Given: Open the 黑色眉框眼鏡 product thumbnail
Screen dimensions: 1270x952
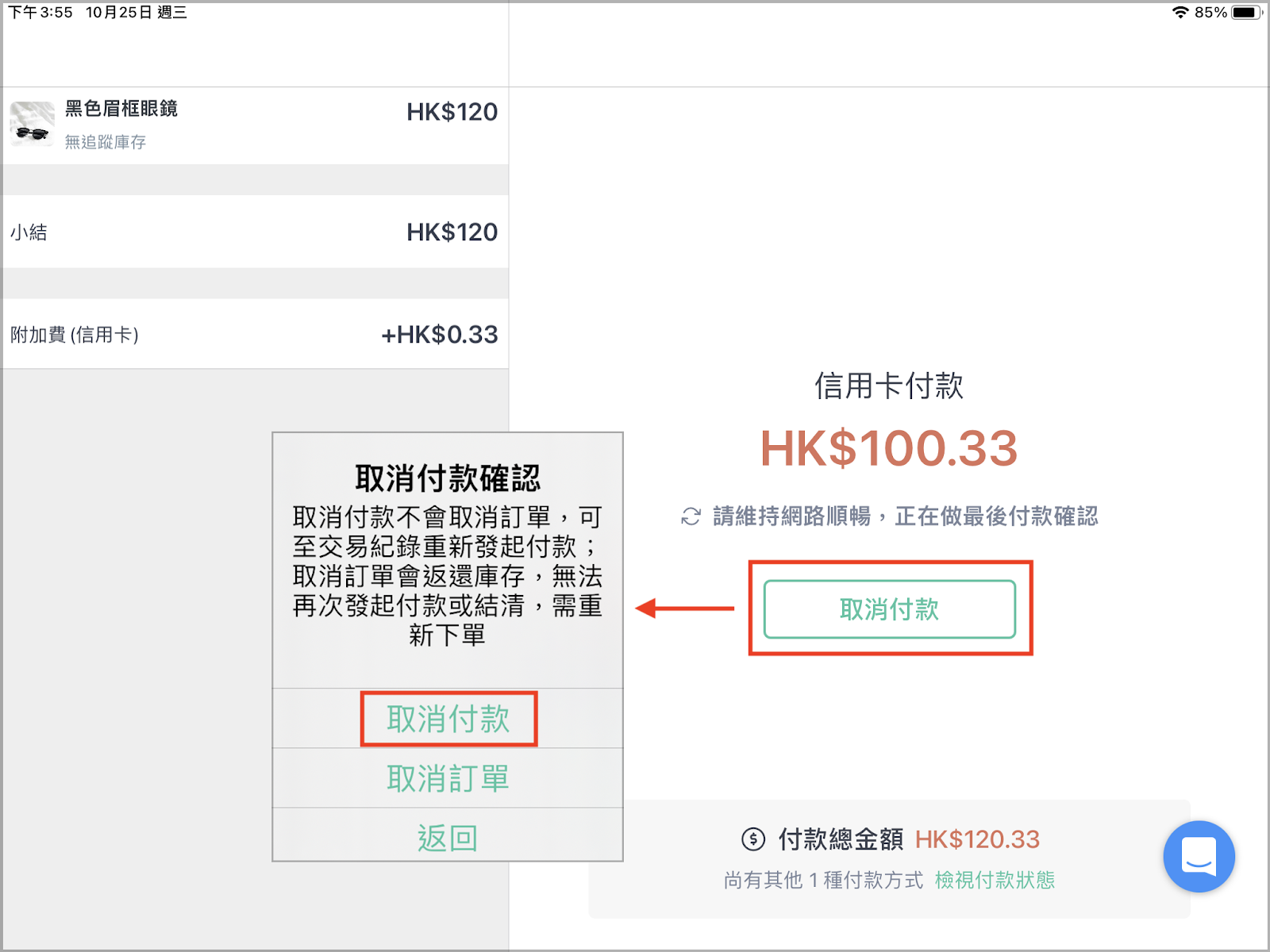Looking at the screenshot, I should [x=33, y=124].
